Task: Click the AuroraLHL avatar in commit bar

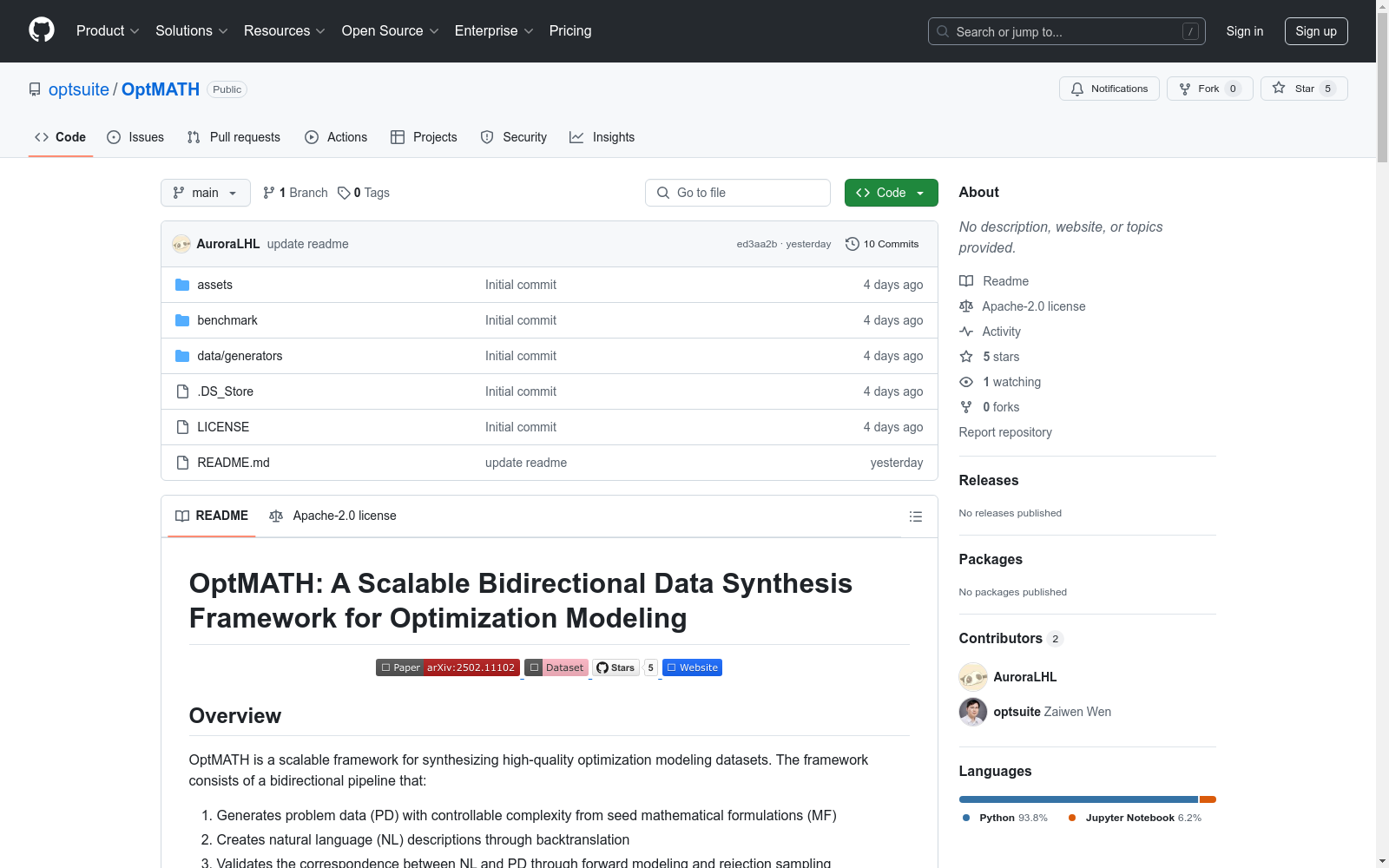Action: [x=181, y=244]
